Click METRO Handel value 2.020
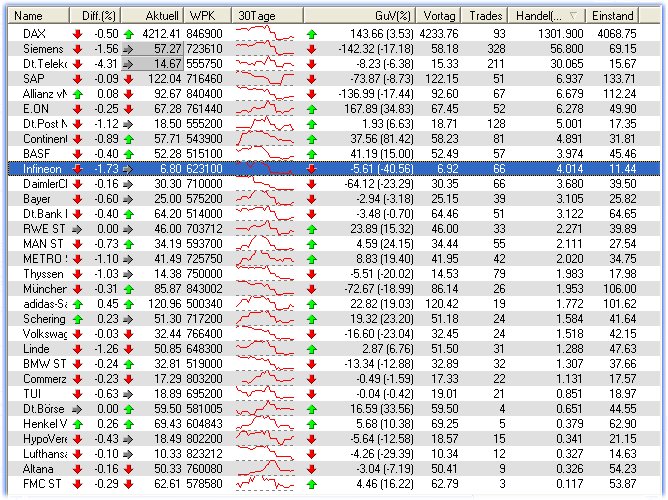The height and width of the screenshot is (500, 668). coord(569,259)
